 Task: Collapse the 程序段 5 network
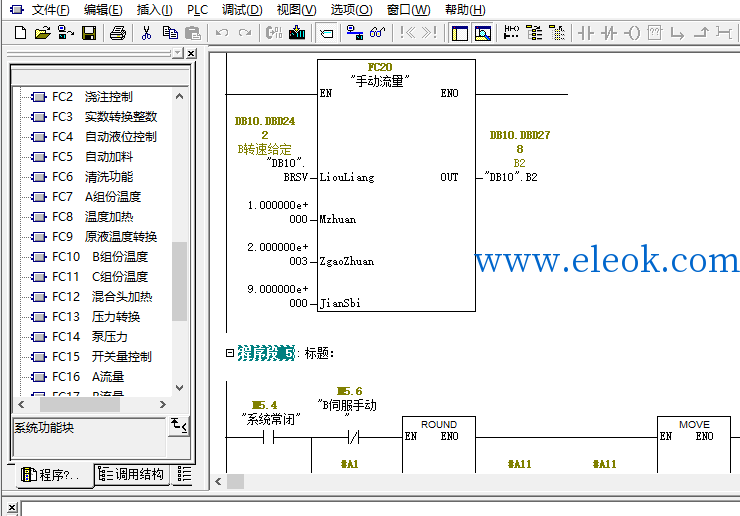click(230, 353)
